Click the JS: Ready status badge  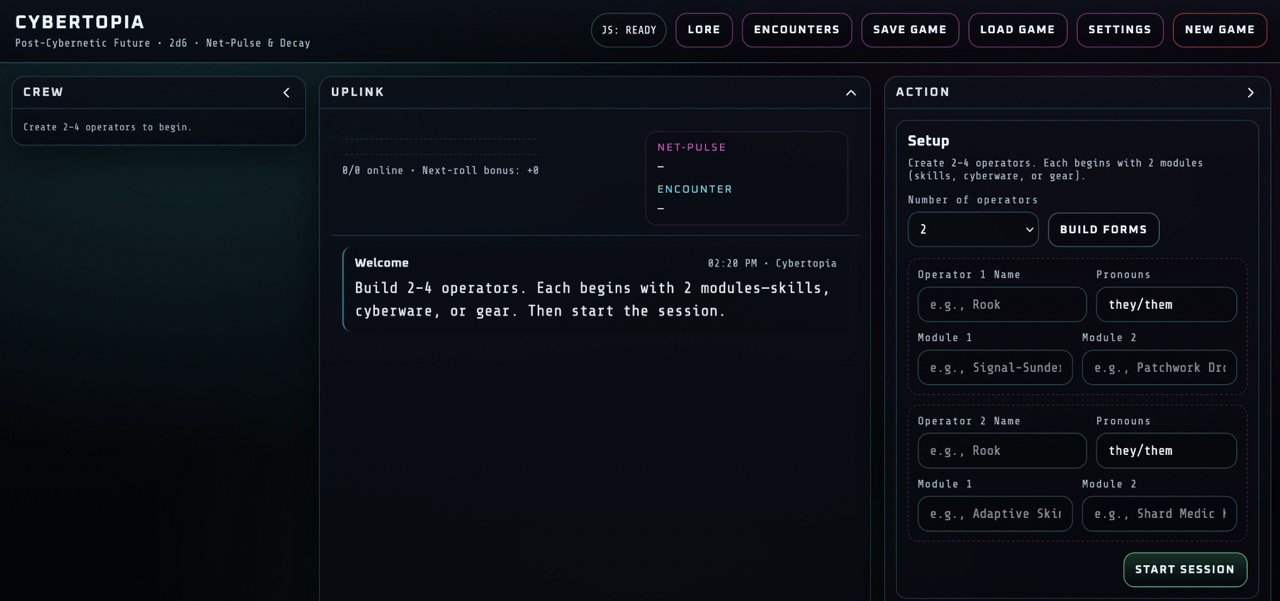pos(628,30)
